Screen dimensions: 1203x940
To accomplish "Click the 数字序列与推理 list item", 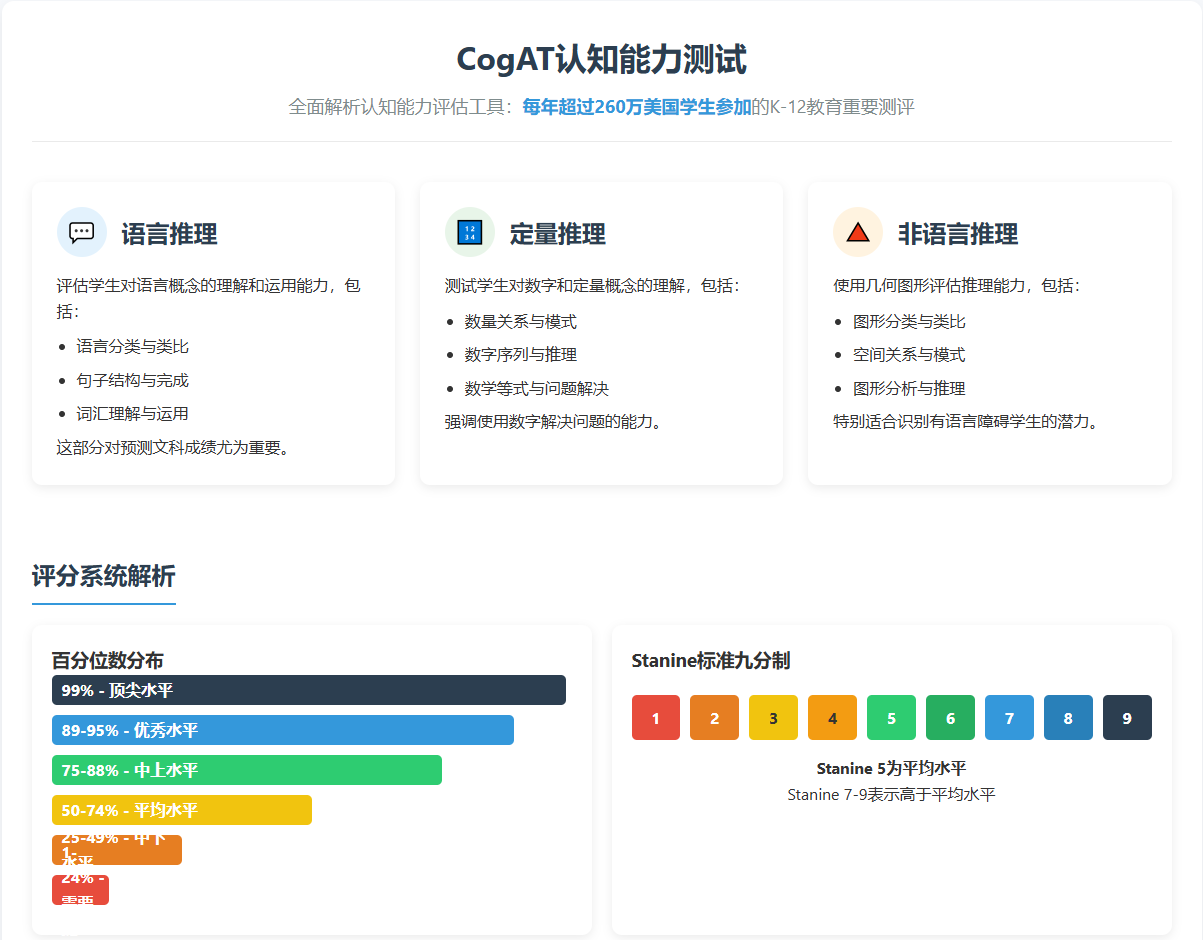I will (x=520, y=355).
